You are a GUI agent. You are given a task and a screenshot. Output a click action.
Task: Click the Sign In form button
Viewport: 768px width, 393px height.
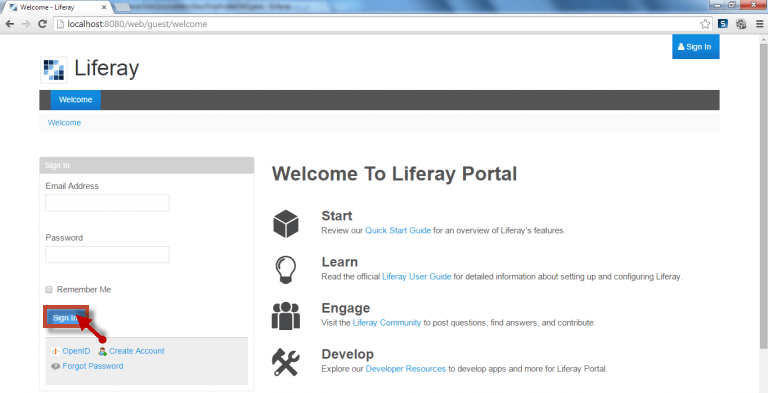66,318
